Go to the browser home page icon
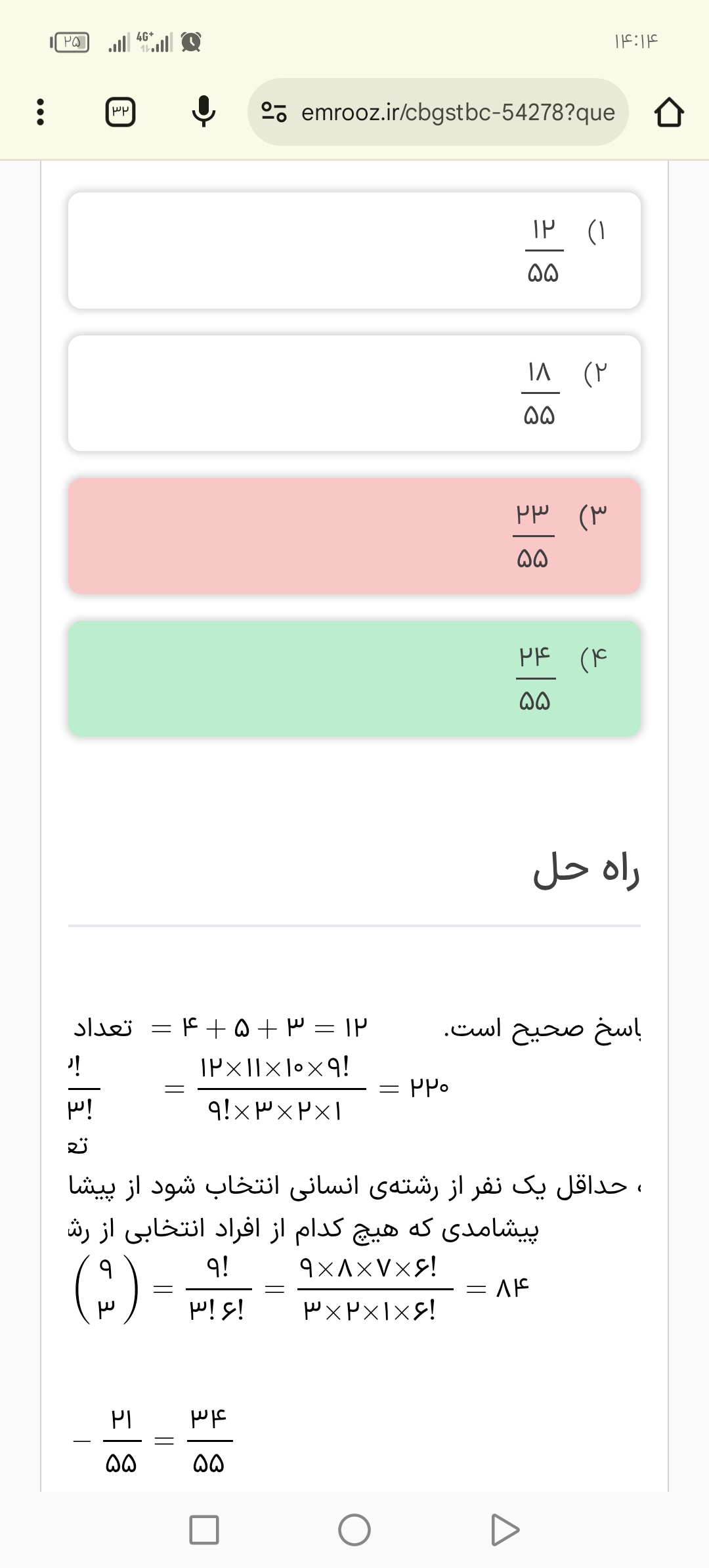Viewport: 709px width, 1568px height. click(669, 112)
